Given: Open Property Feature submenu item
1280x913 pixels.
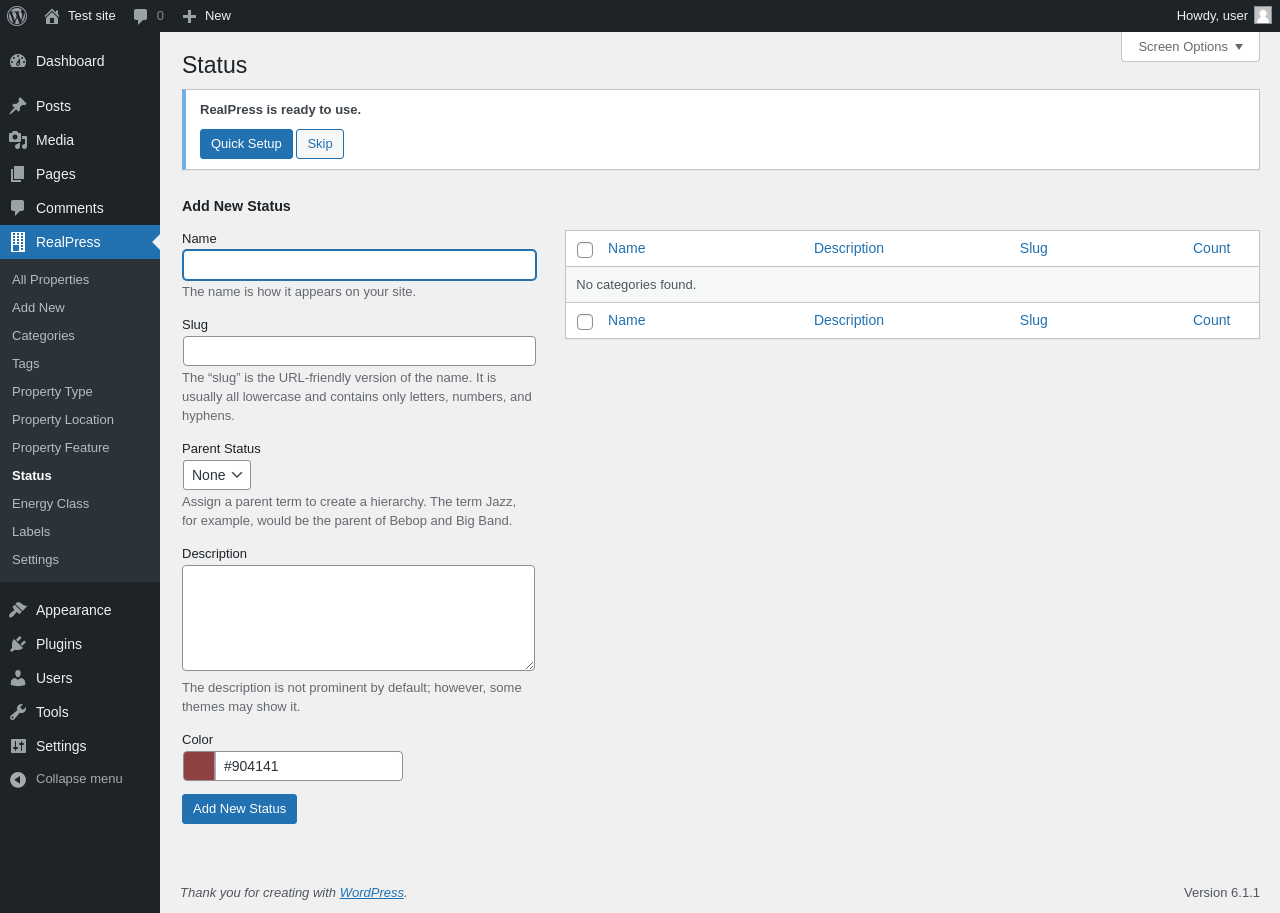Looking at the screenshot, I should [61, 448].
